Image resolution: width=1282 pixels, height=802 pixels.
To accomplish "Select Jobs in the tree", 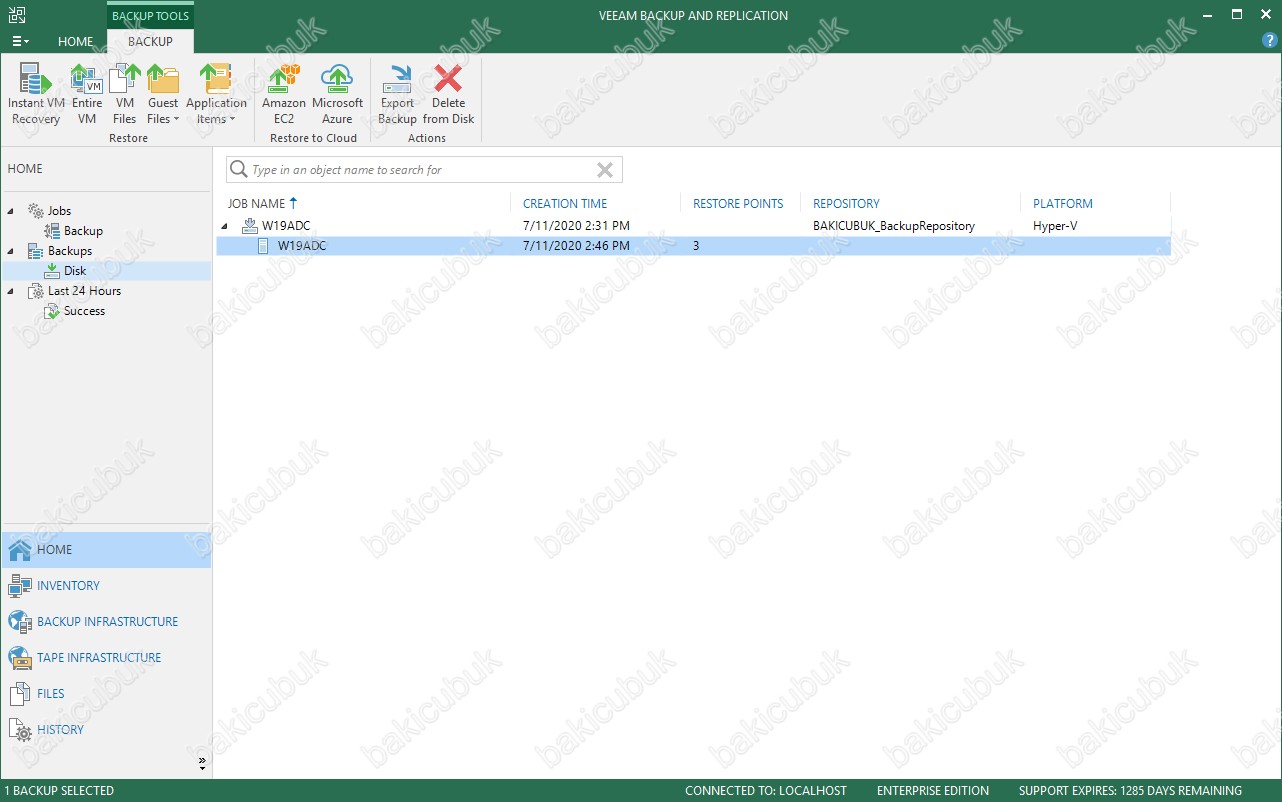I will (x=59, y=211).
